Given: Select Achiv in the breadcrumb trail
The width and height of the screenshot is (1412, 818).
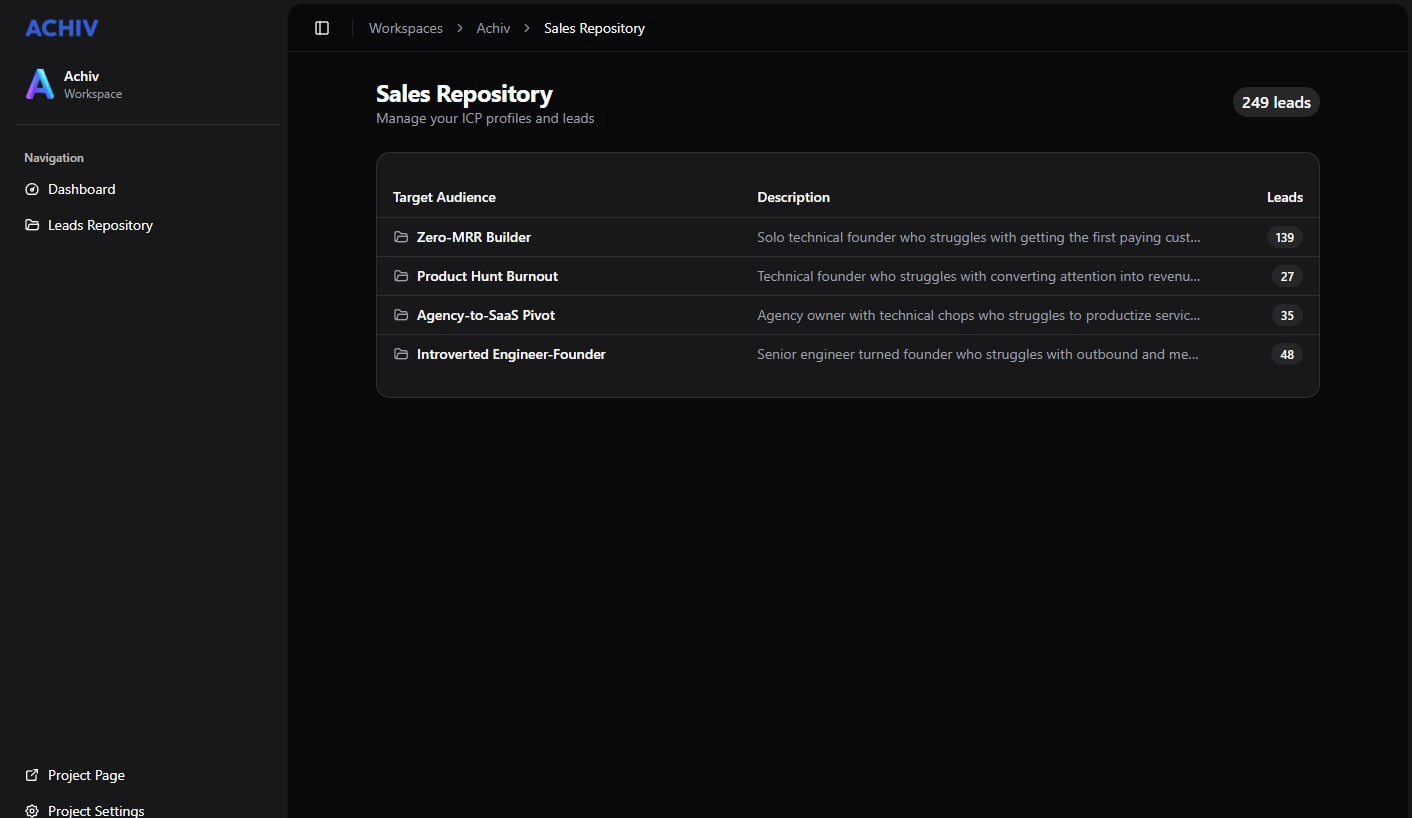Looking at the screenshot, I should [x=493, y=28].
